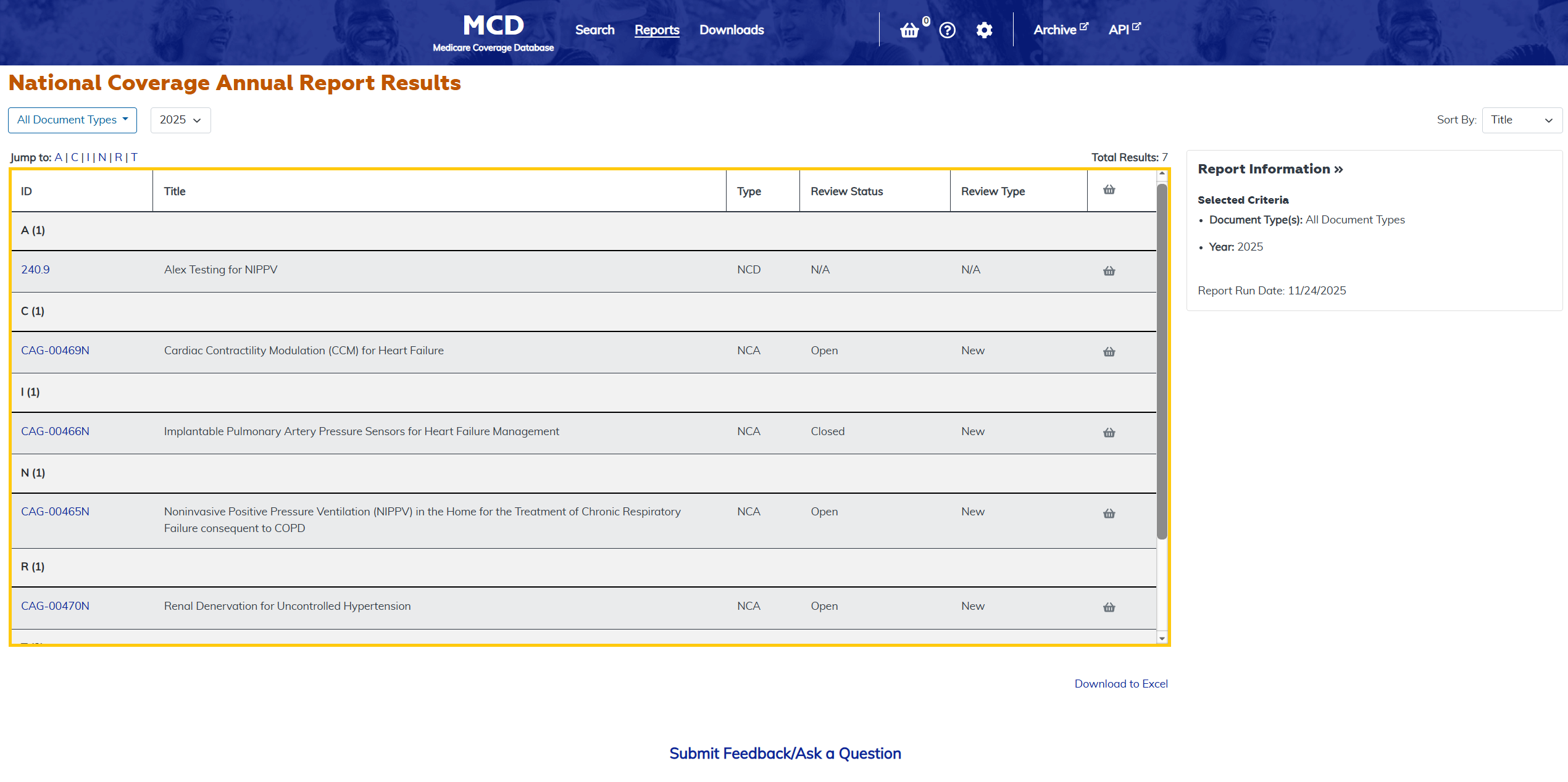
Task: Open the 2025 year dropdown
Action: [180, 120]
